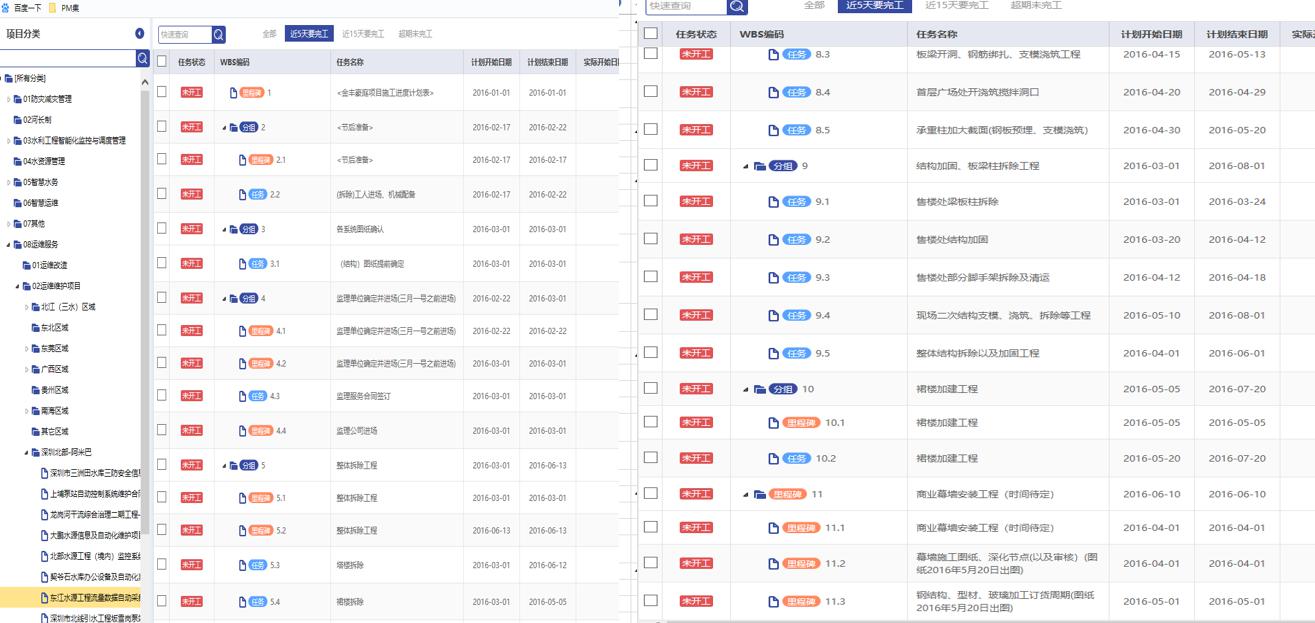The height and width of the screenshot is (623, 1315).
Task: Click the search magnifier in project category panel
Action: pyautogui.click(x=142, y=59)
